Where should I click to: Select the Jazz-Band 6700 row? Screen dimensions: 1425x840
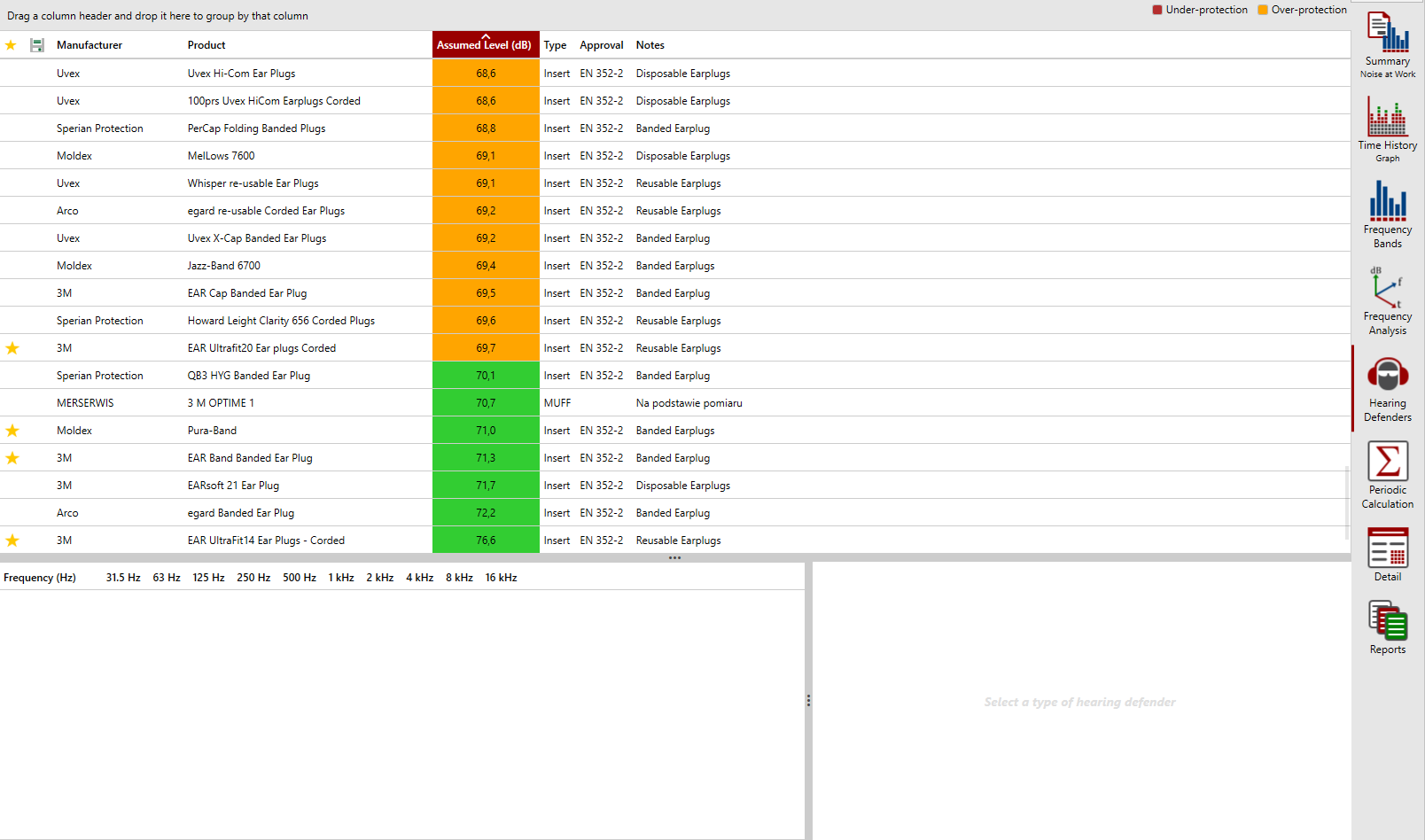(x=675, y=266)
